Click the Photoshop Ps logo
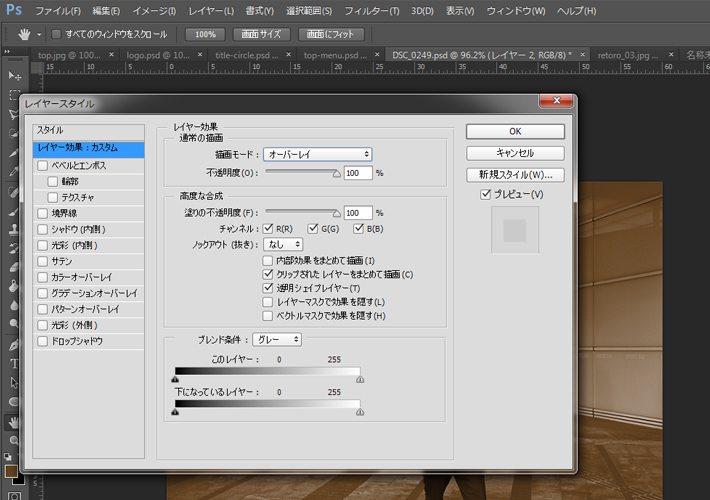The image size is (710, 500). (x=14, y=10)
